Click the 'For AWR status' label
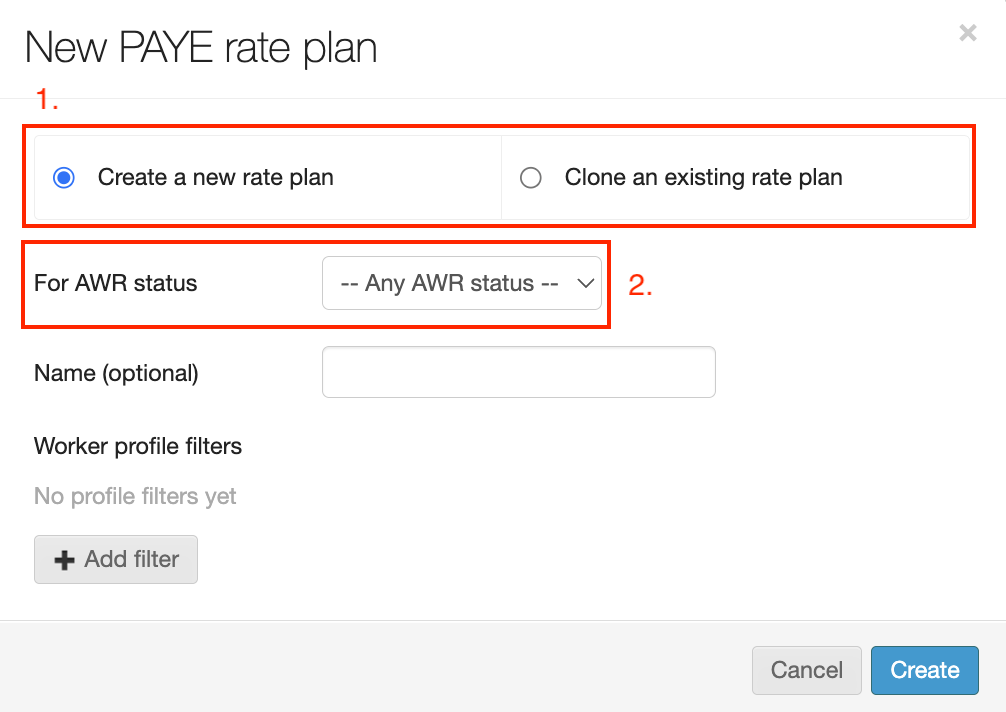Screen dimensions: 1006x712 coord(116,284)
